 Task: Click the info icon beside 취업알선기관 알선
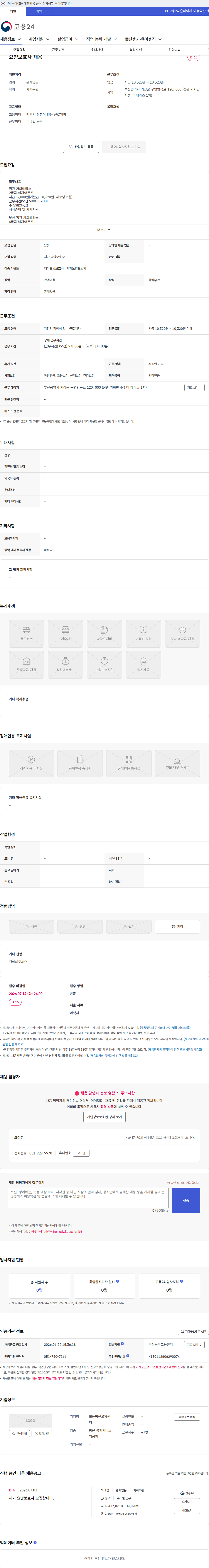[x=118, y=1281]
